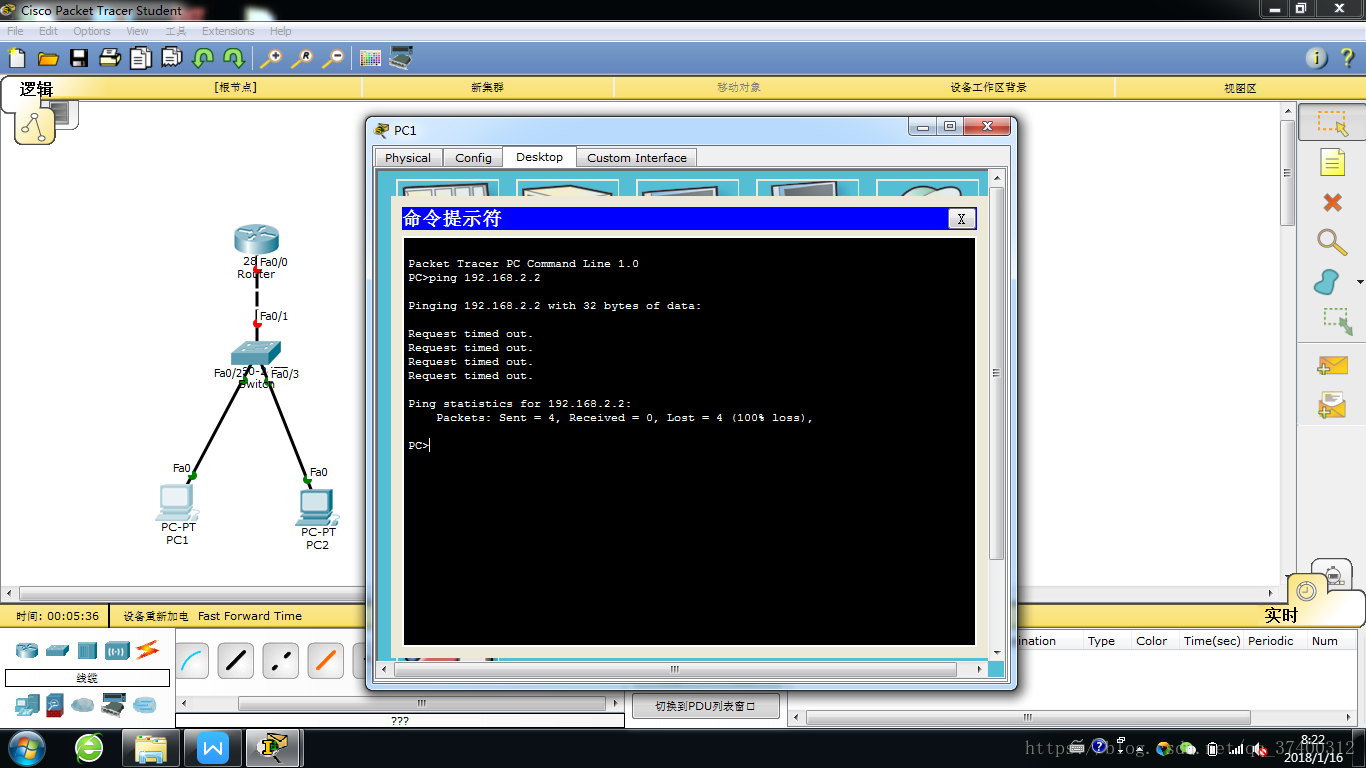Select the Switches device category

(x=57, y=650)
